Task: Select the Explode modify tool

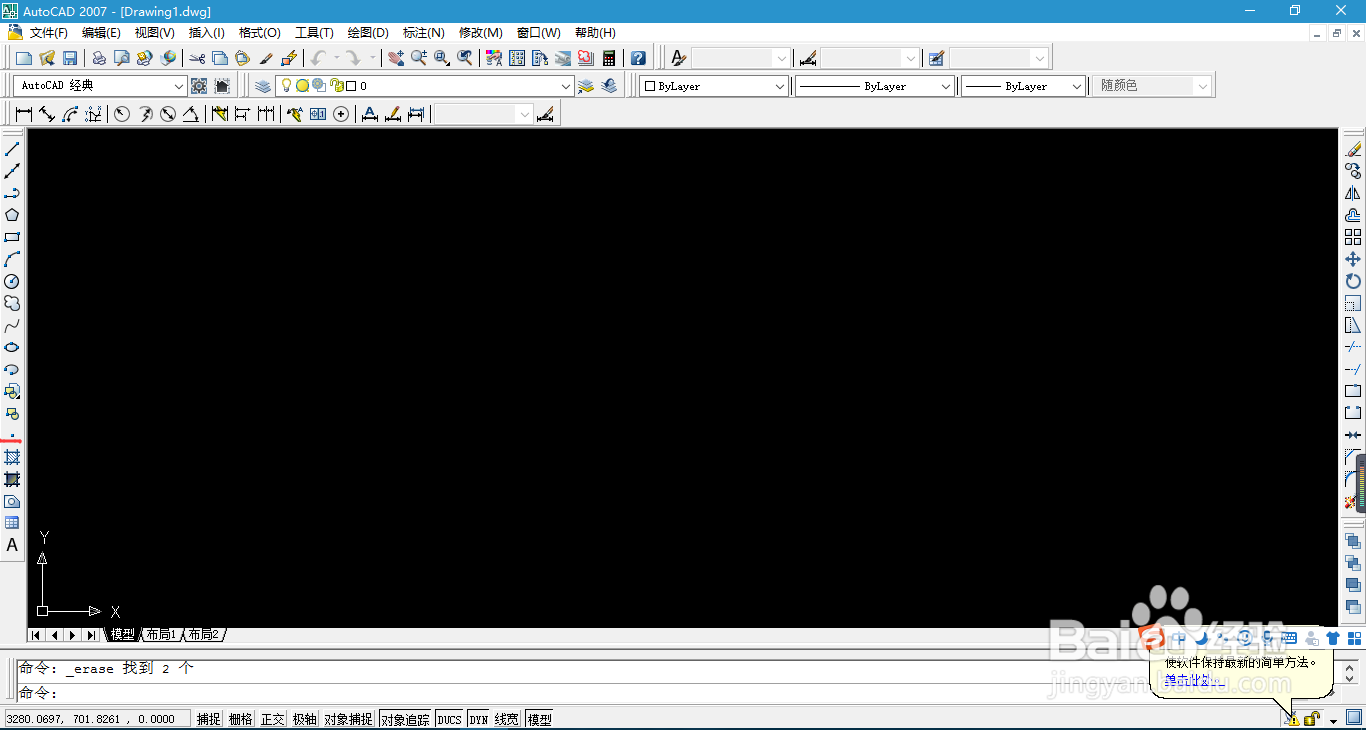Action: pyautogui.click(x=1351, y=502)
